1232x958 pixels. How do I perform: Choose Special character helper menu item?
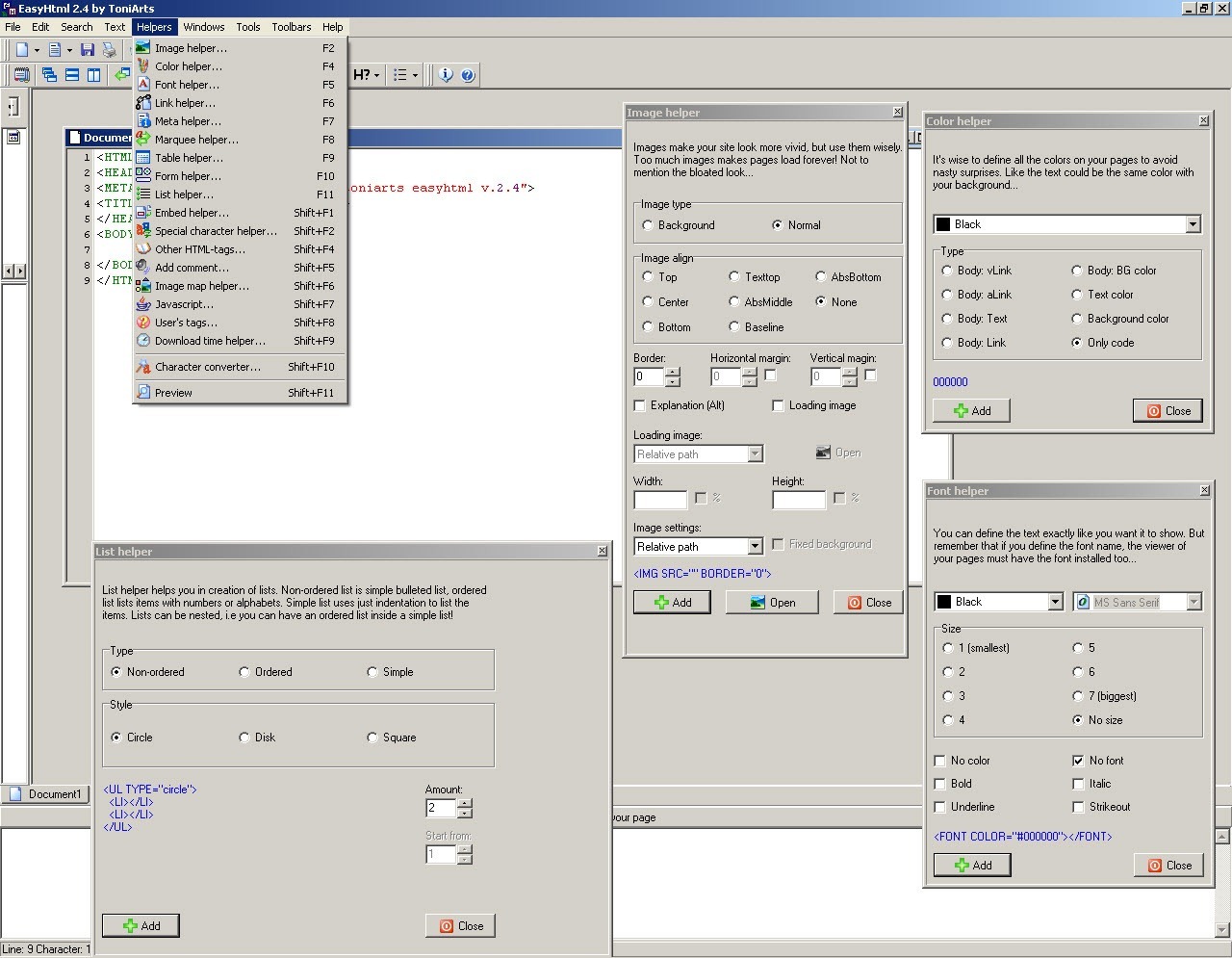click(240, 231)
